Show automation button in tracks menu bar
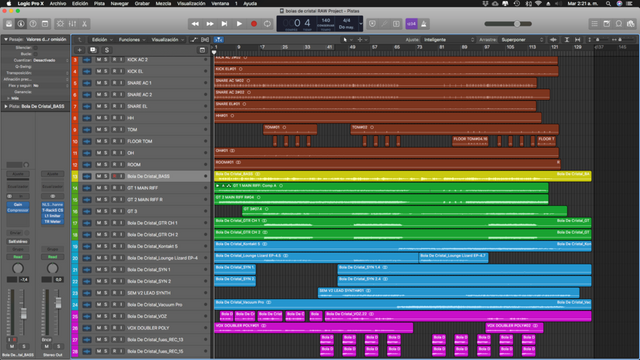640x360 pixels. [x=194, y=40]
